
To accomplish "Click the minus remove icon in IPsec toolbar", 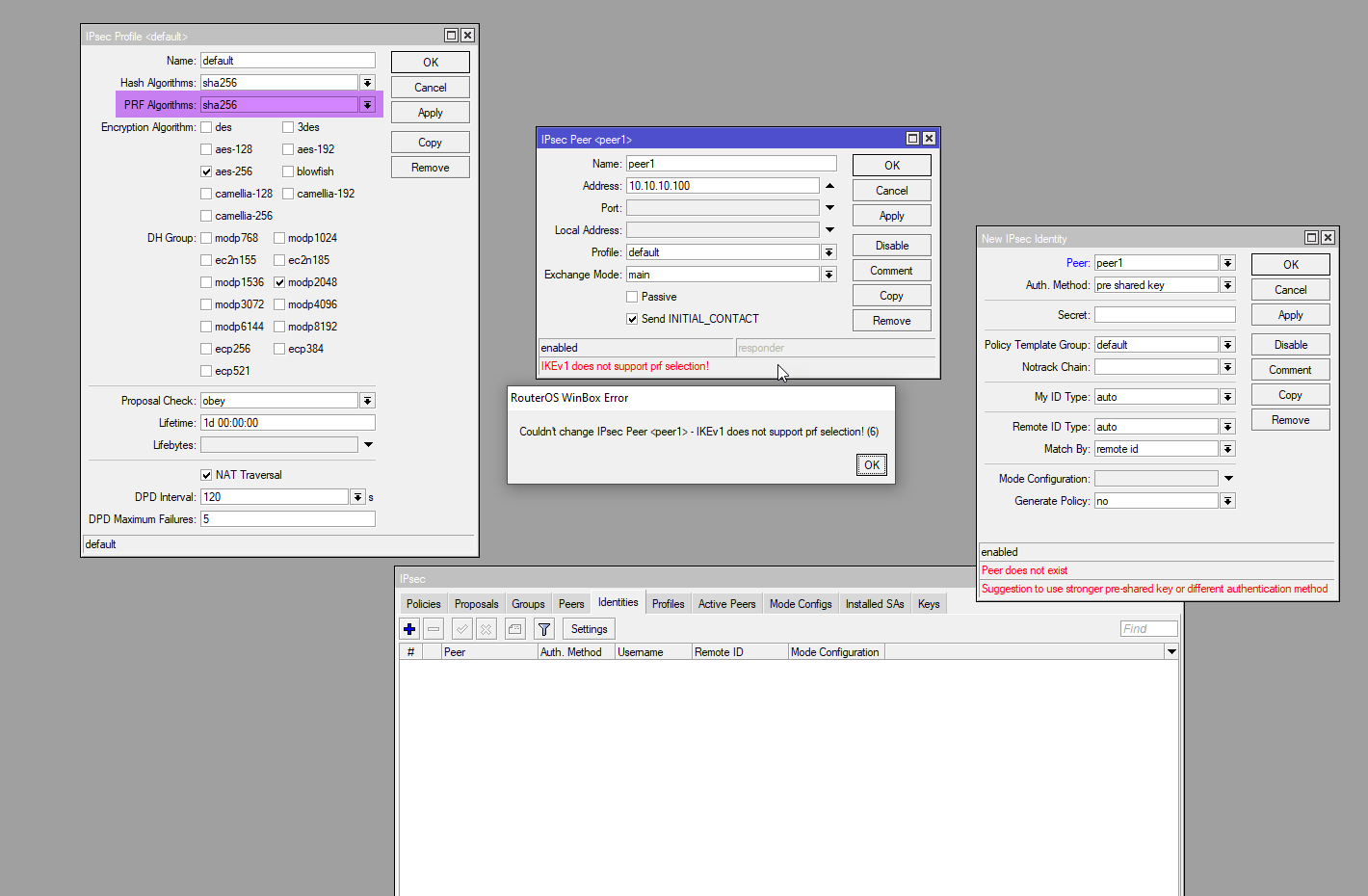I will click(434, 629).
